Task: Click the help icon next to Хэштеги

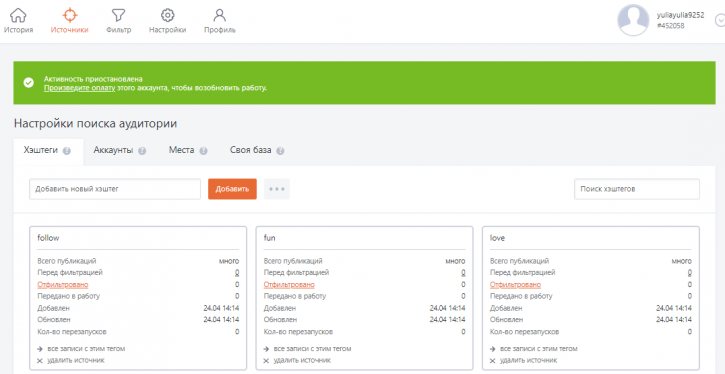Action: [x=67, y=151]
